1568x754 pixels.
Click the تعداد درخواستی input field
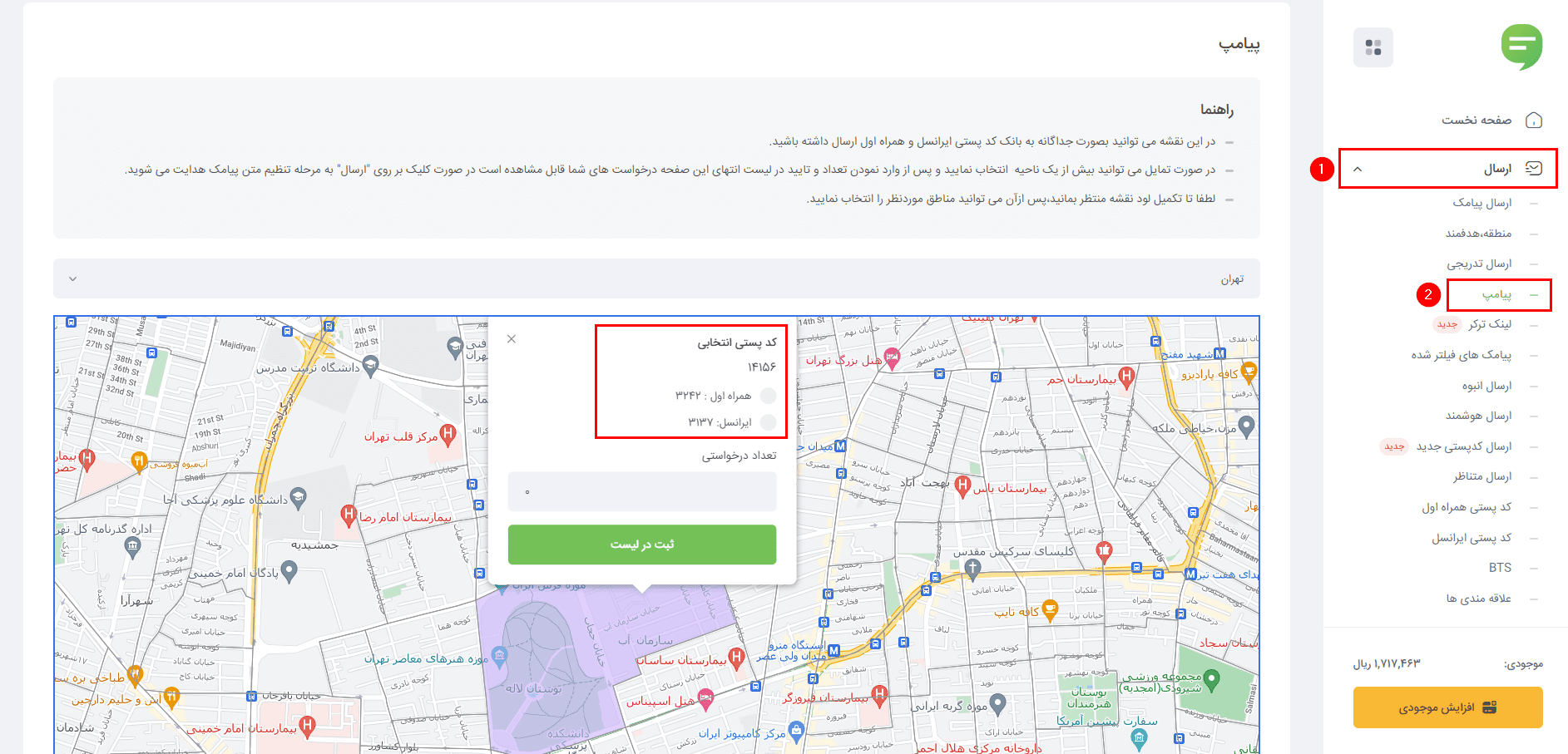pyautogui.click(x=642, y=491)
